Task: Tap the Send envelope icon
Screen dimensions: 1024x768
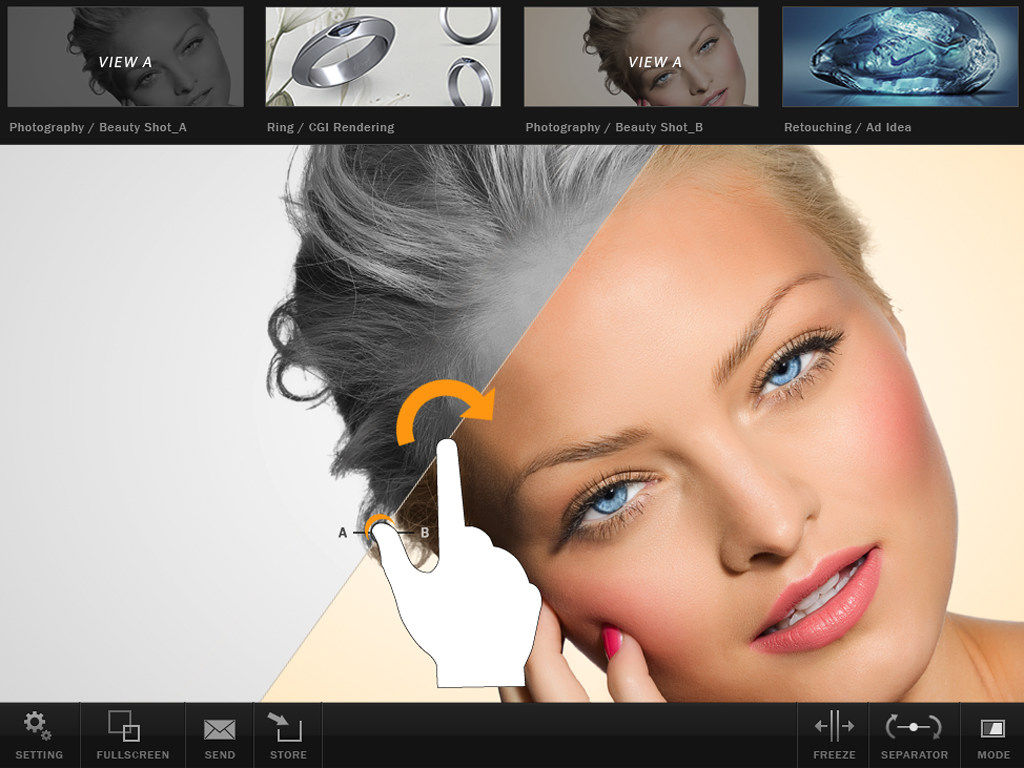Action: click(x=219, y=729)
